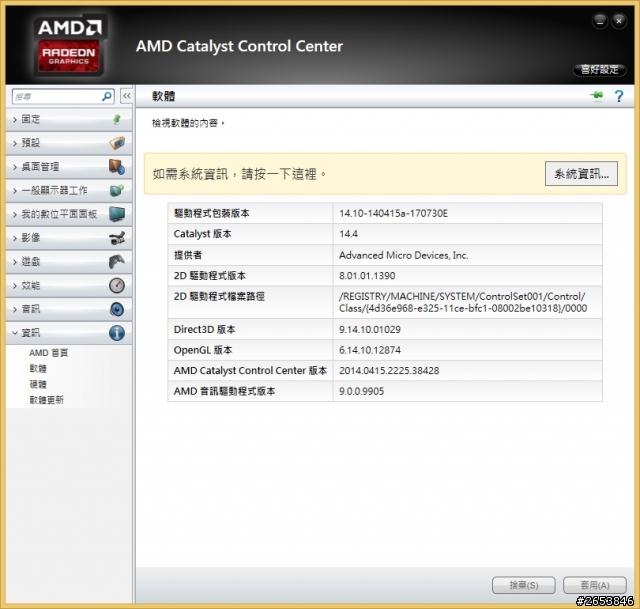Click the 遊戲 gamepad icon
Viewport: 640px width, 609px height.
tap(117, 261)
